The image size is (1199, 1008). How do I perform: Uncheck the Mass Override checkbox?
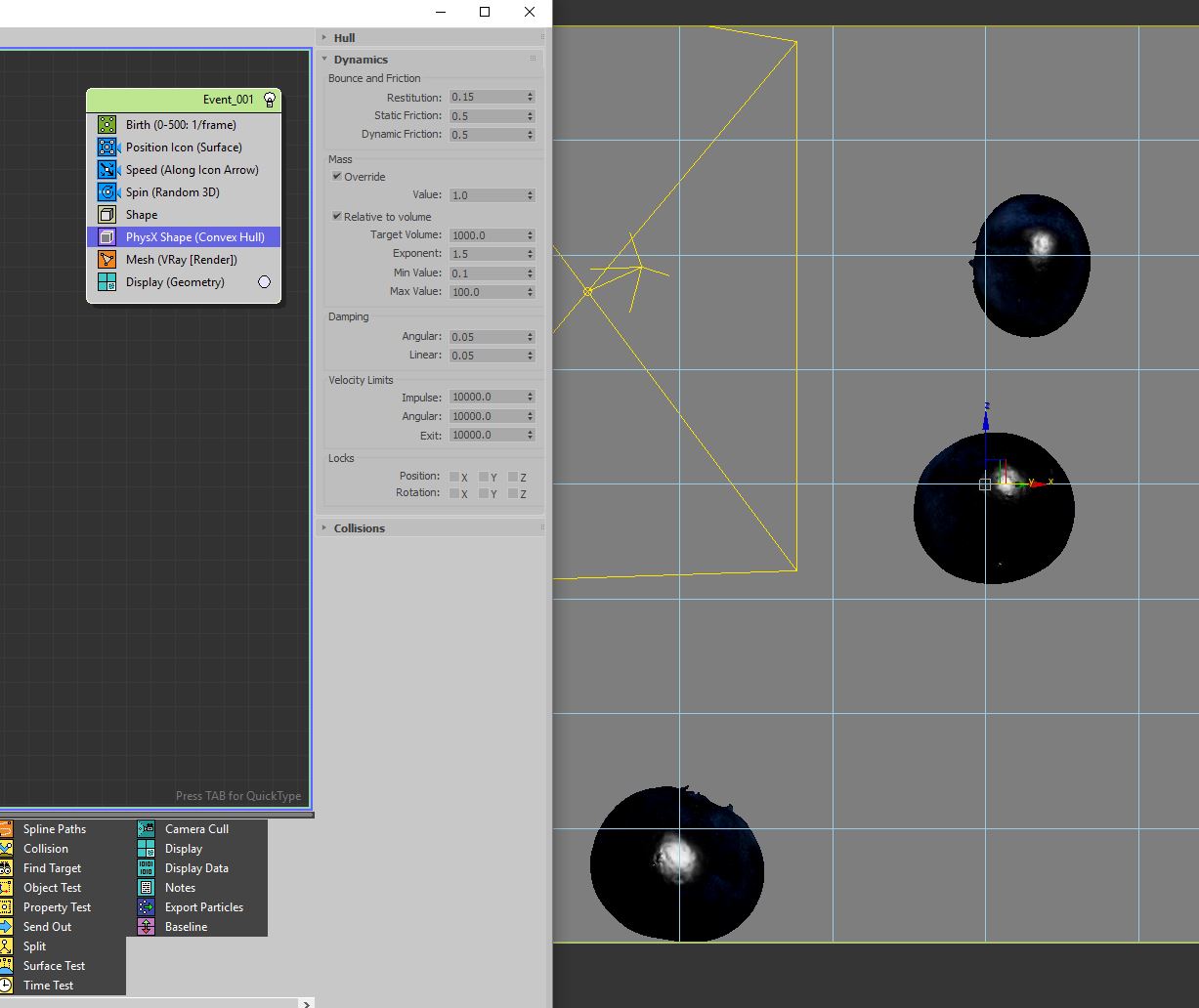tap(337, 177)
